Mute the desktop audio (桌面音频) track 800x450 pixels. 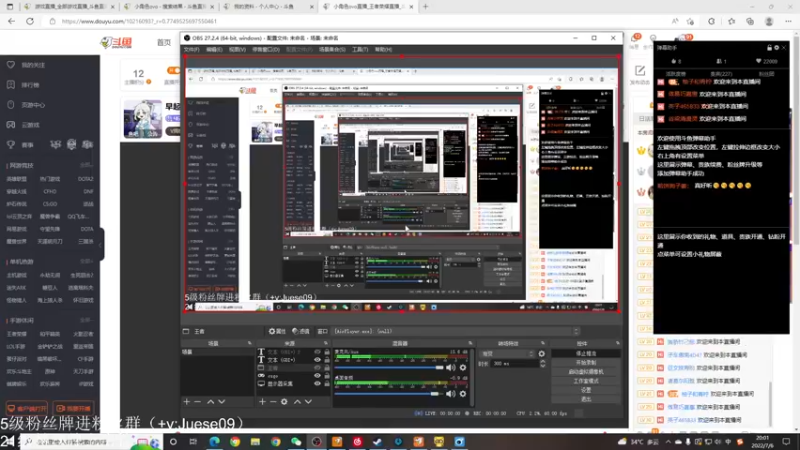click(451, 393)
